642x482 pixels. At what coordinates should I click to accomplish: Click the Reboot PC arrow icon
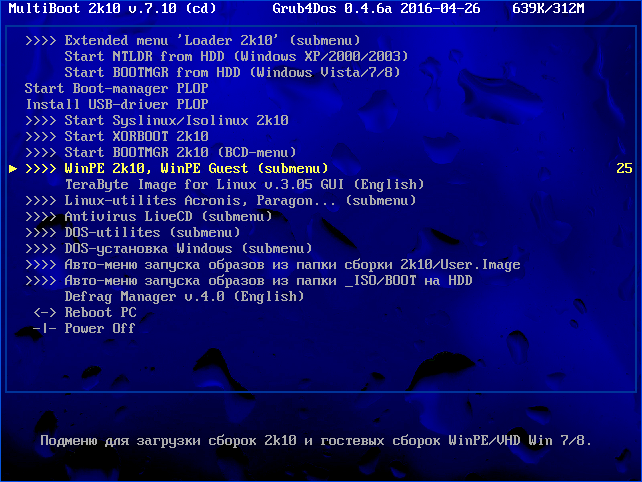45,312
